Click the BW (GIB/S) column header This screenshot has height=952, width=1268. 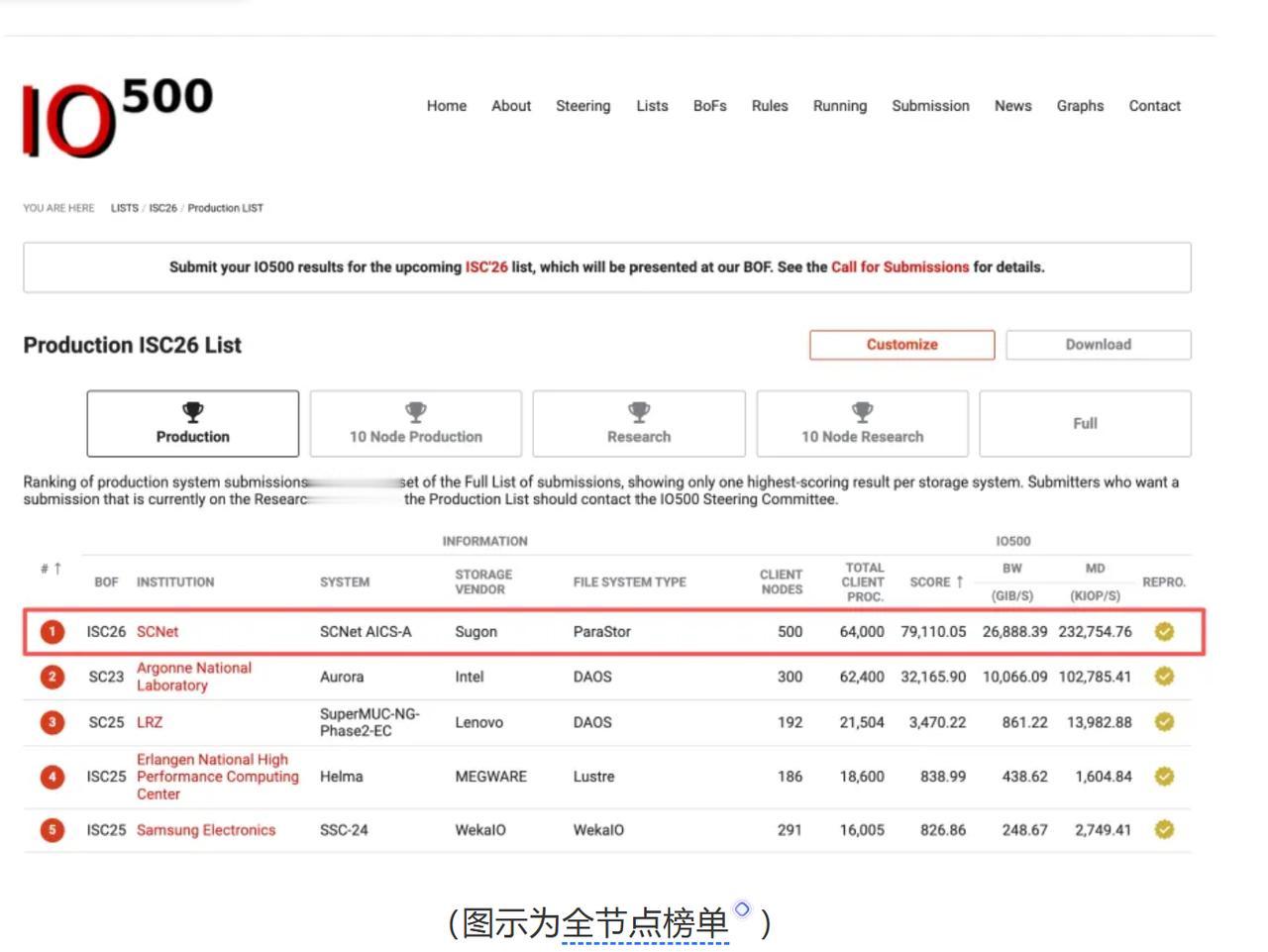click(1012, 582)
